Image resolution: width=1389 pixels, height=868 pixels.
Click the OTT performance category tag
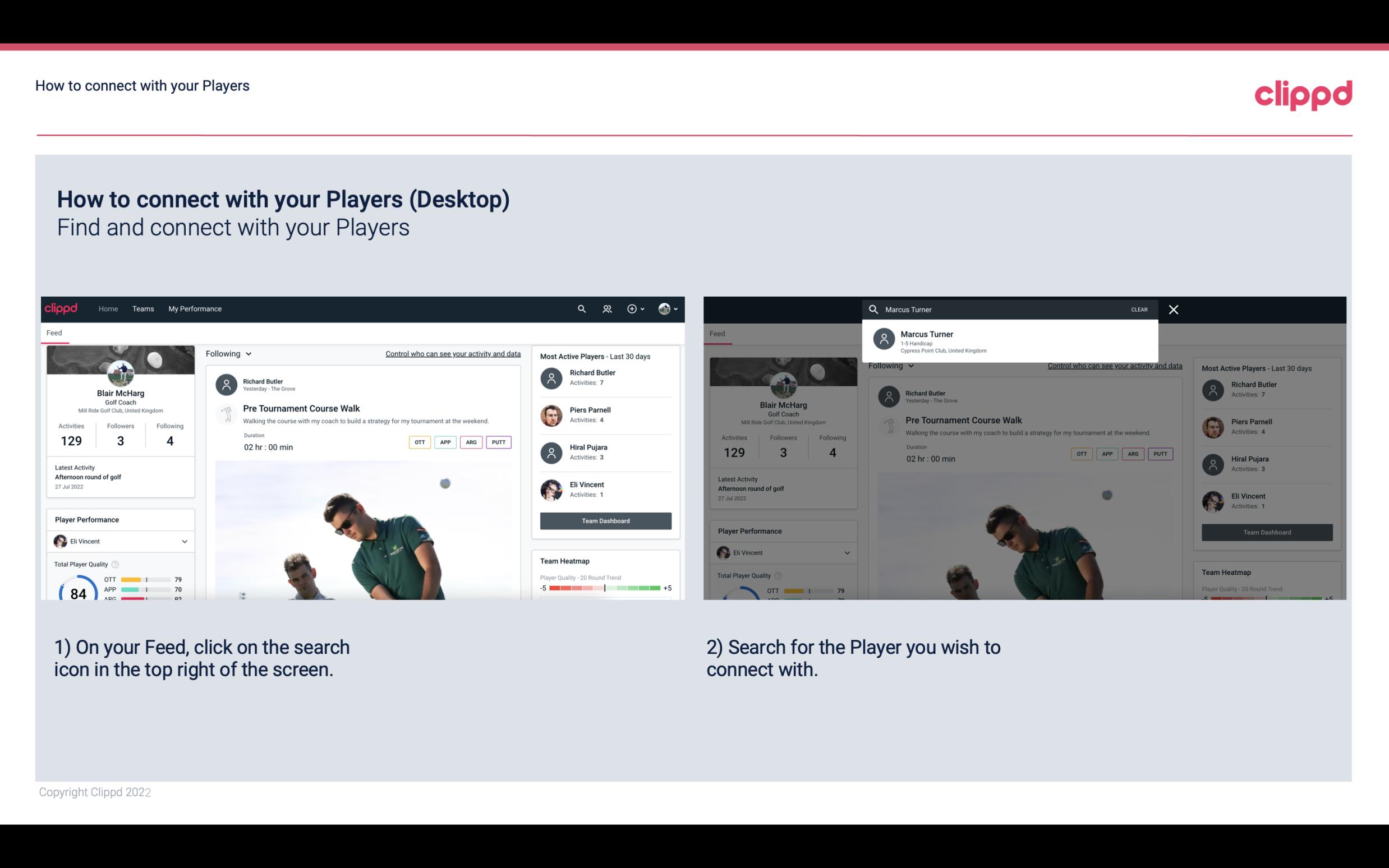[419, 441]
